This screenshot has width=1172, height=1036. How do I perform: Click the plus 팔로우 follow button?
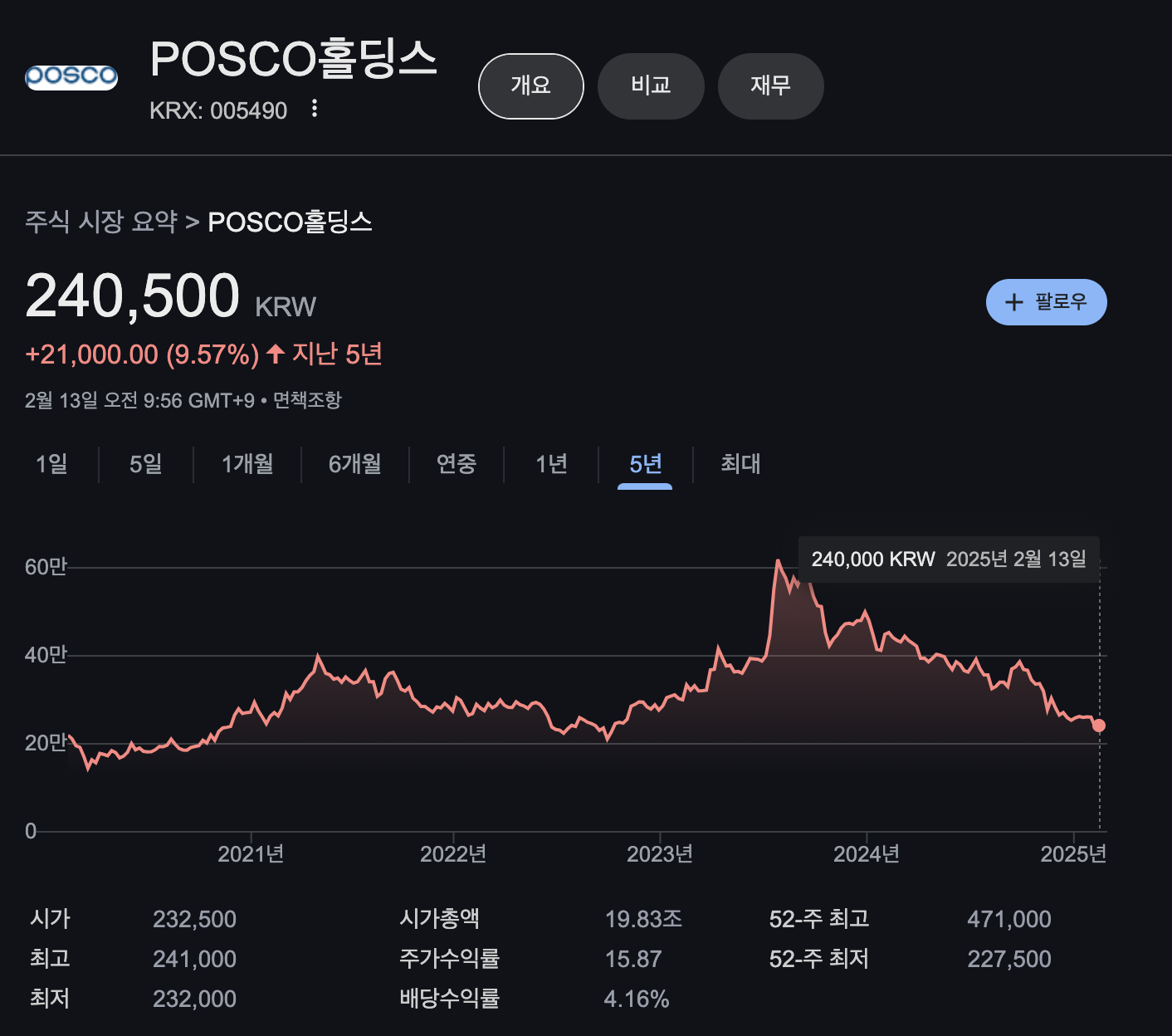pyautogui.click(x=1046, y=302)
